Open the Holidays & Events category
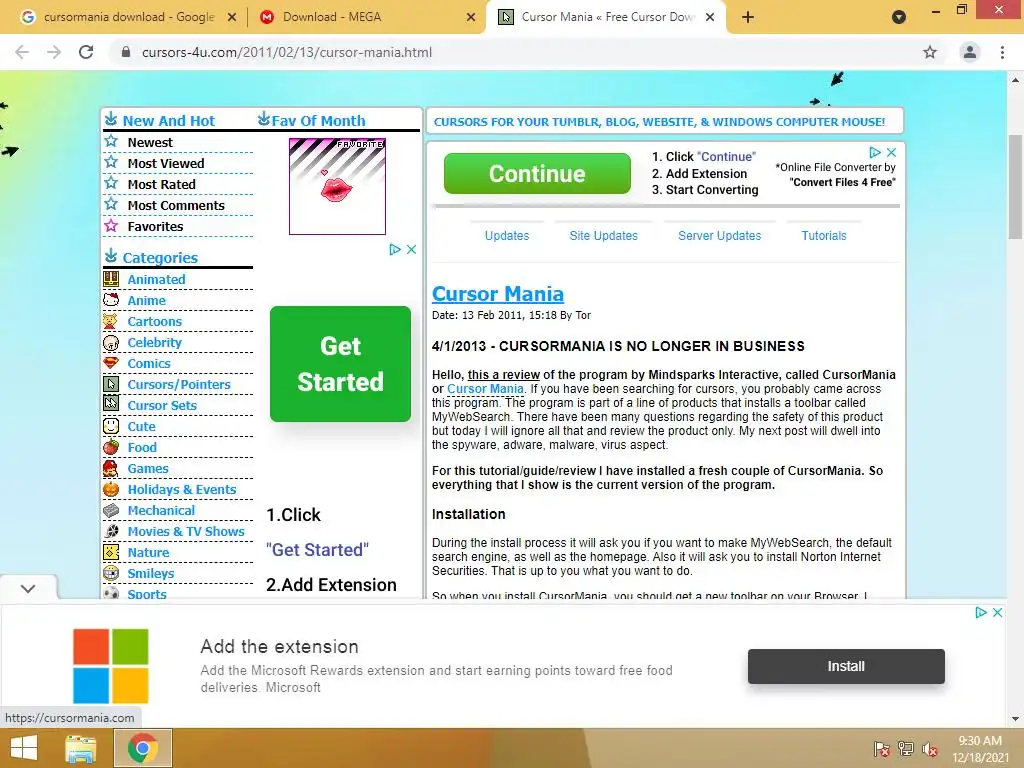The height and width of the screenshot is (768, 1024). (182, 489)
